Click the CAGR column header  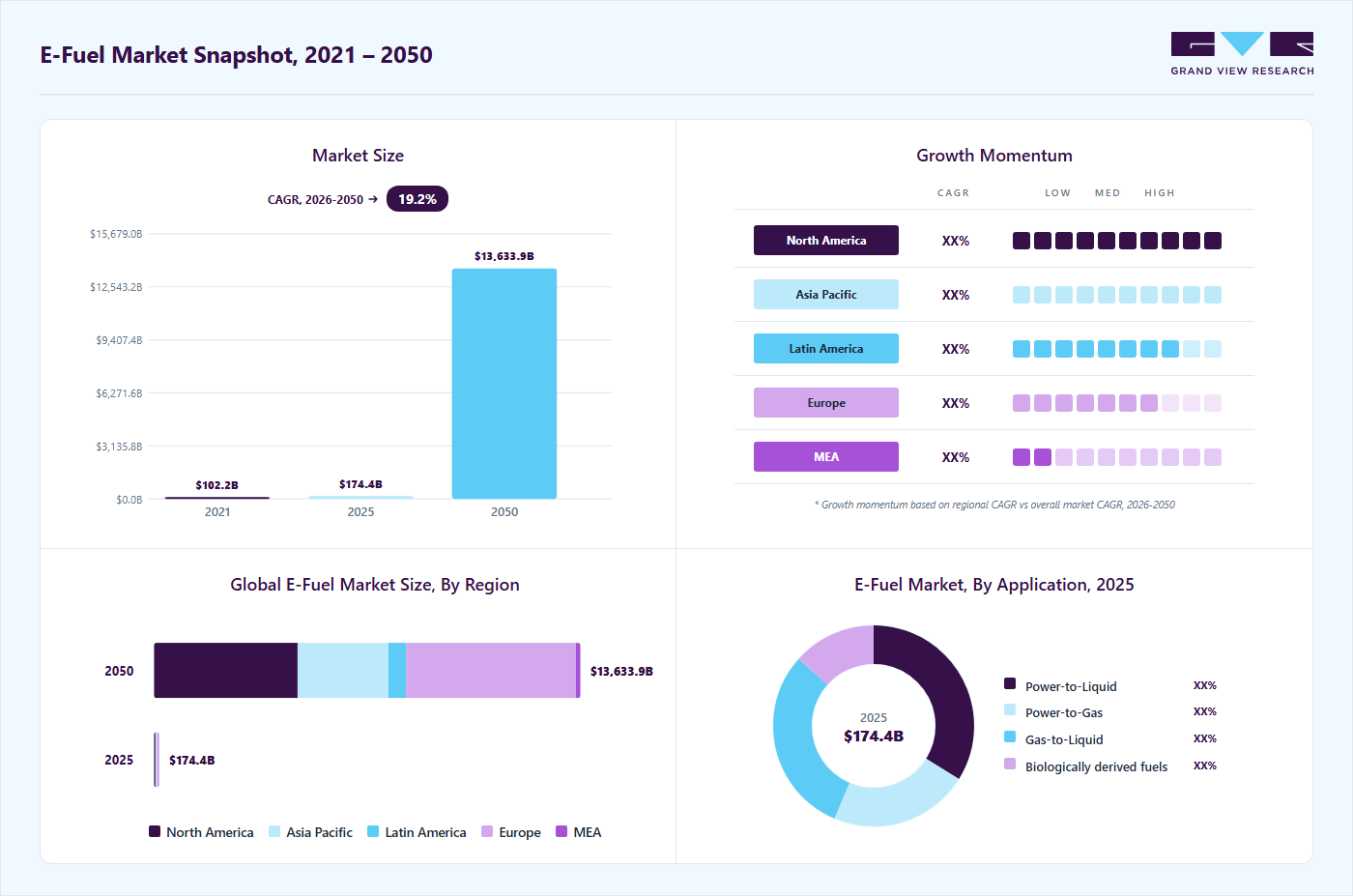[953, 193]
